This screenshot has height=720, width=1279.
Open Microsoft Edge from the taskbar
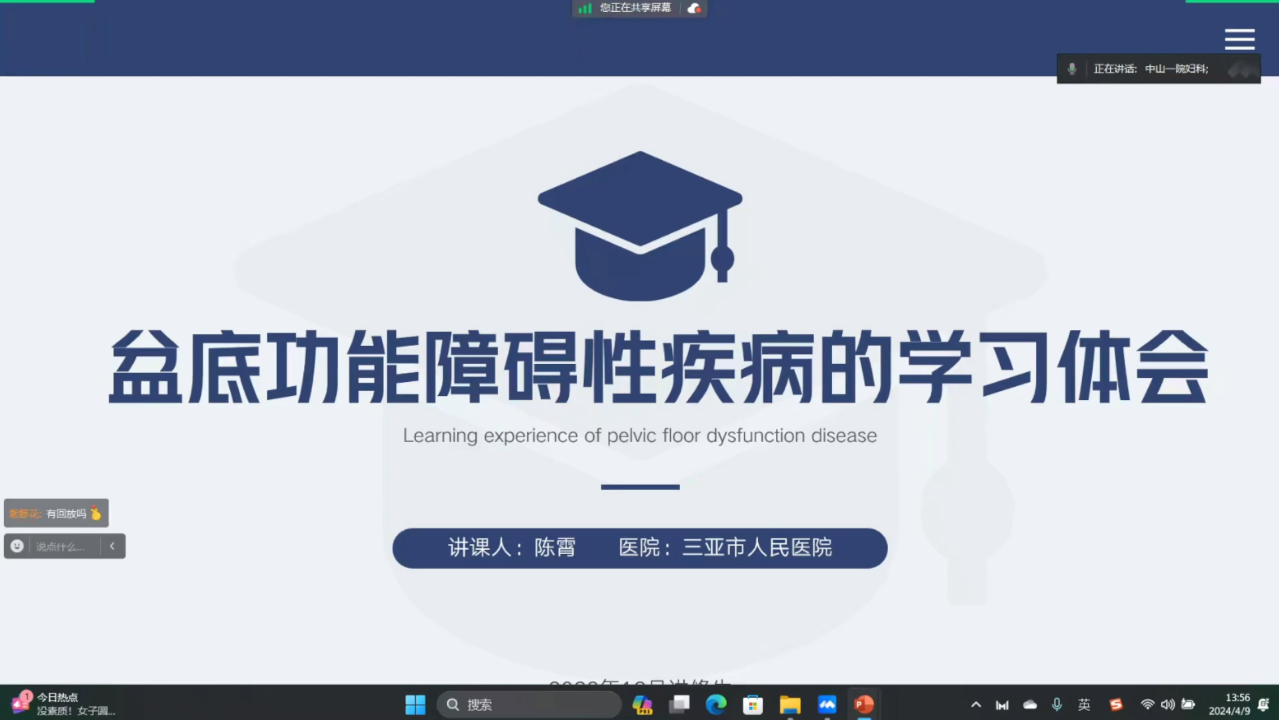point(716,705)
